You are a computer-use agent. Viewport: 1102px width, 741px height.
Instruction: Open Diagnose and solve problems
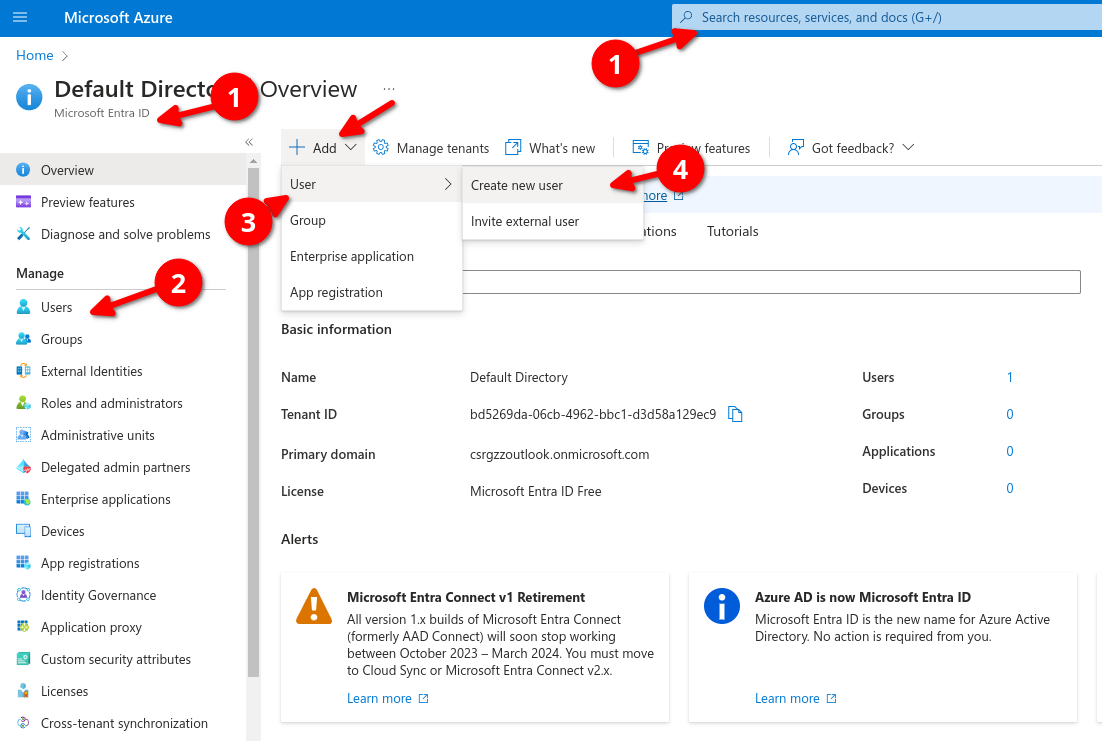125,234
